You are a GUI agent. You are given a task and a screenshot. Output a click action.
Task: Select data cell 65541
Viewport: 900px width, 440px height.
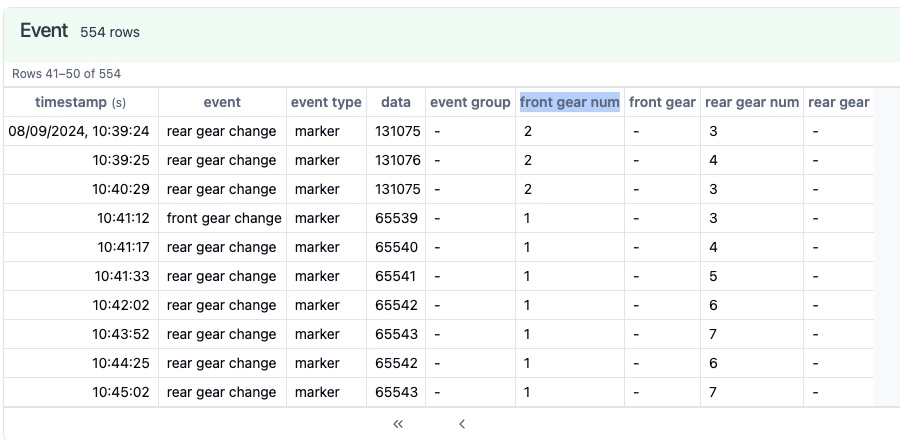pos(396,277)
